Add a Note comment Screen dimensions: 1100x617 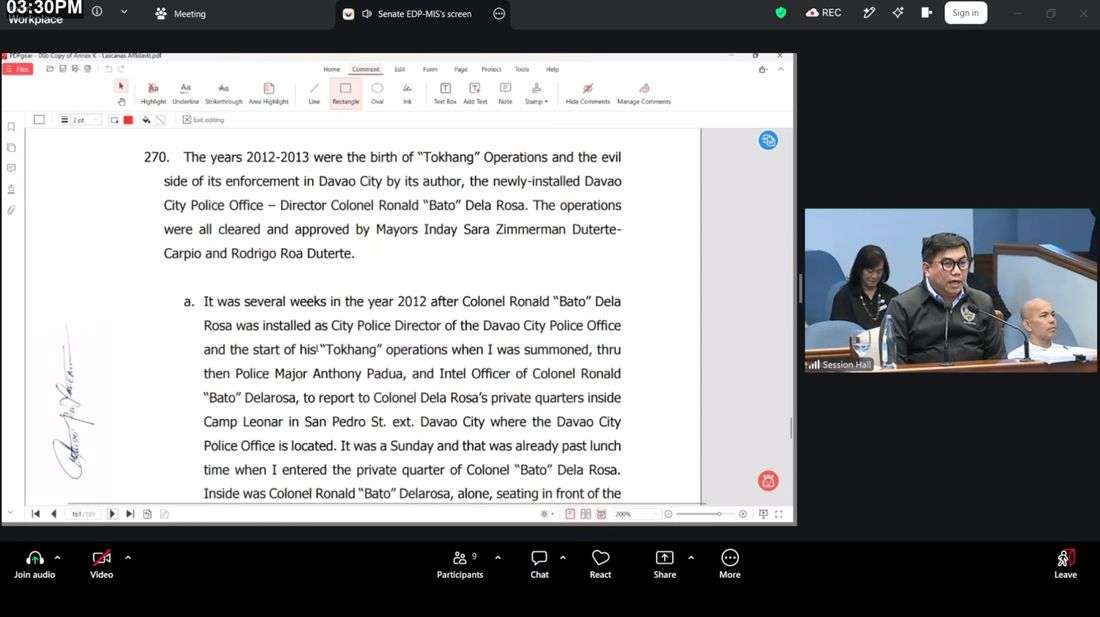coord(505,93)
